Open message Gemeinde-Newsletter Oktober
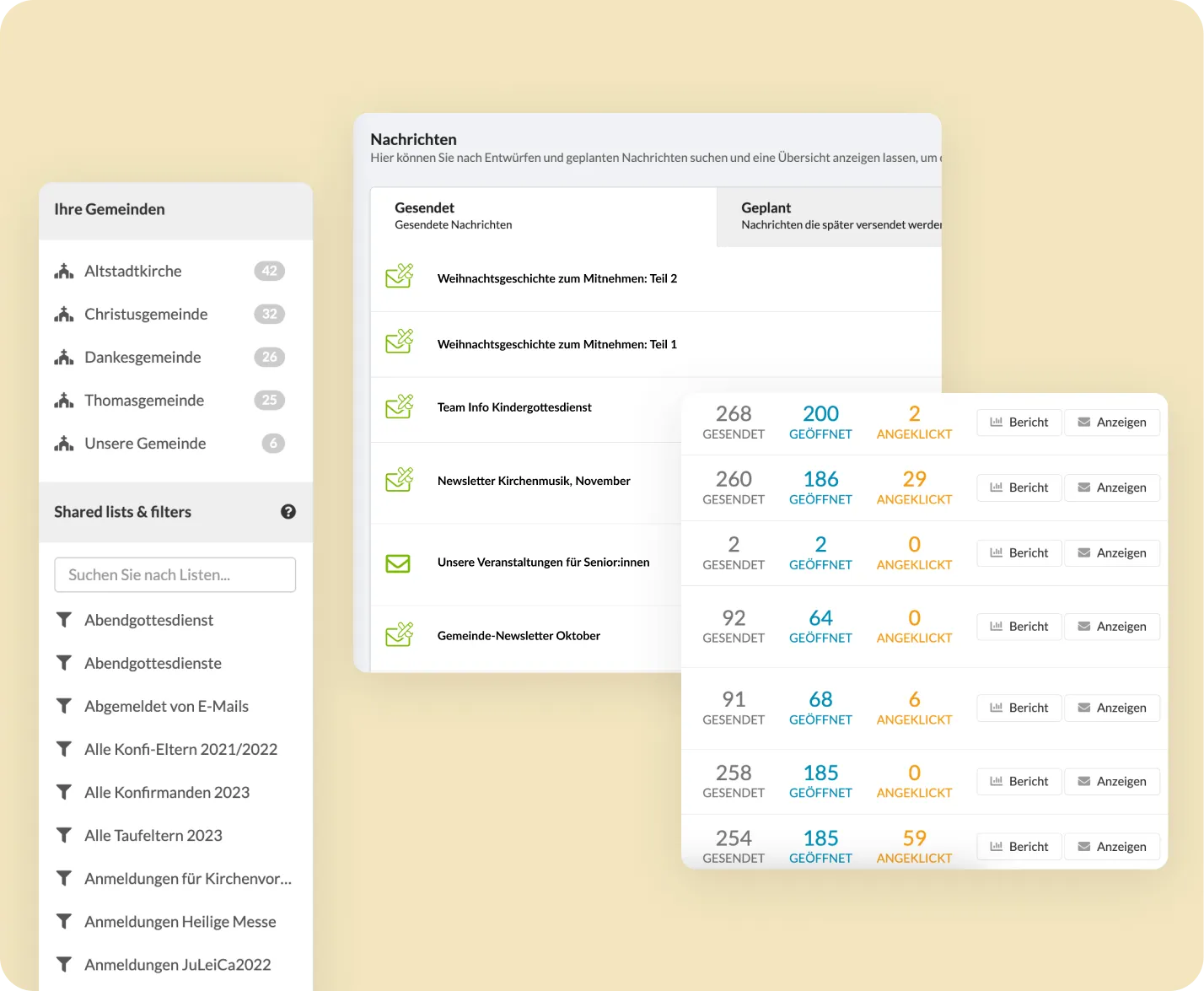This screenshot has height=991, width=1204. tap(519, 636)
